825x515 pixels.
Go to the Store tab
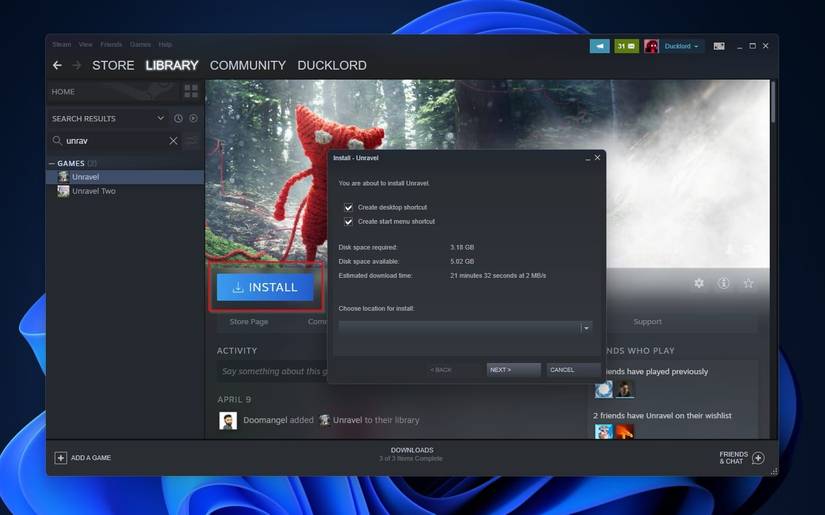pos(113,65)
